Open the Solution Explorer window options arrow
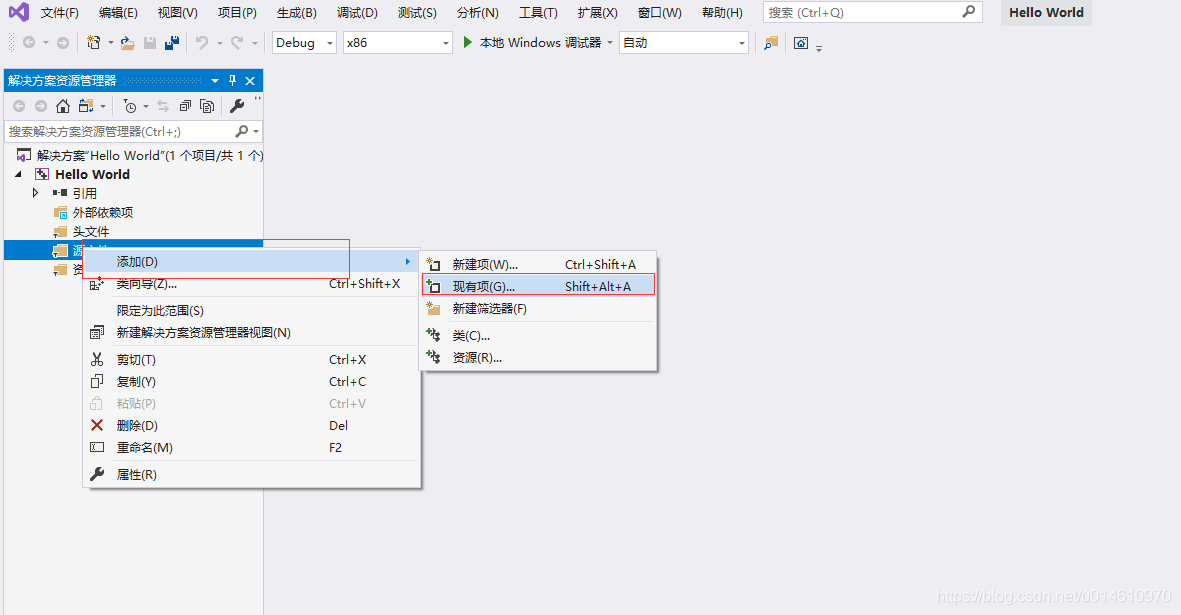1181x615 pixels. pos(215,81)
